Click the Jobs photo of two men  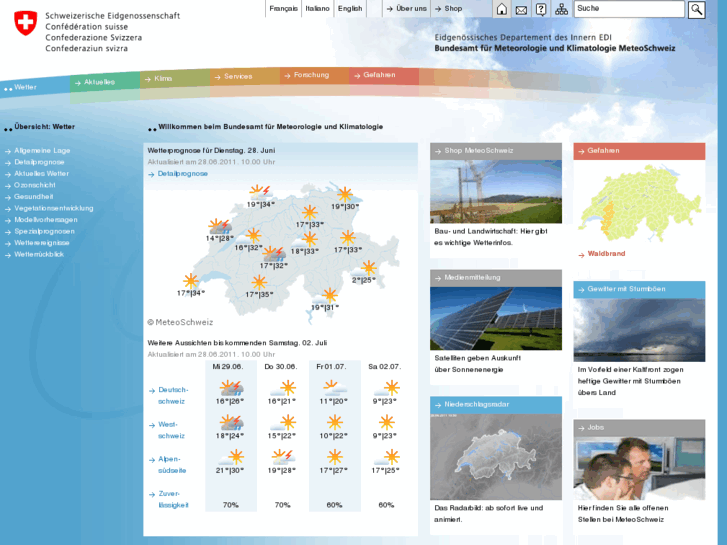coord(639,468)
